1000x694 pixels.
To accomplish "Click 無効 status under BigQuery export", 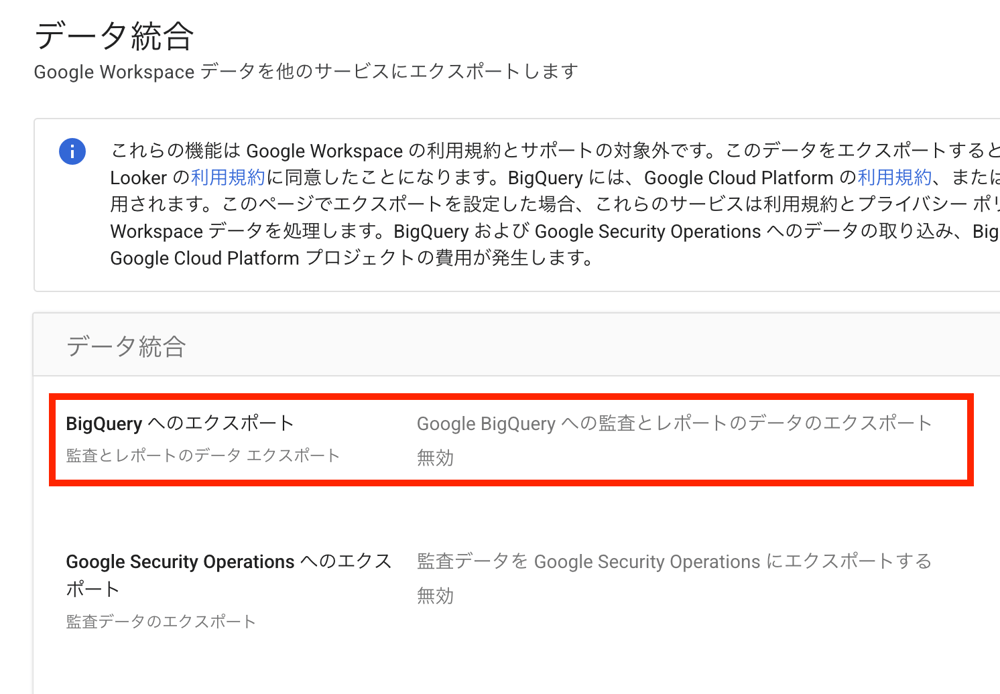I will [435, 458].
